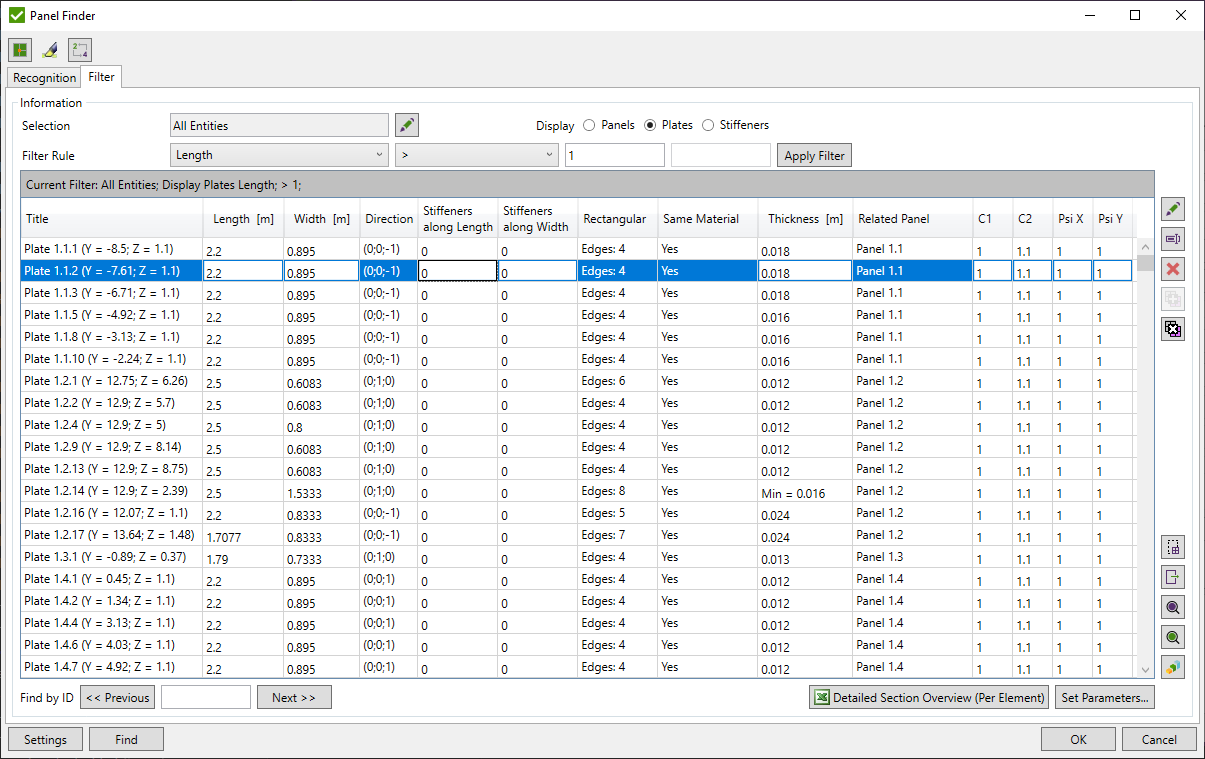Click the Thickness column header
The width and height of the screenshot is (1205, 759).
804,219
